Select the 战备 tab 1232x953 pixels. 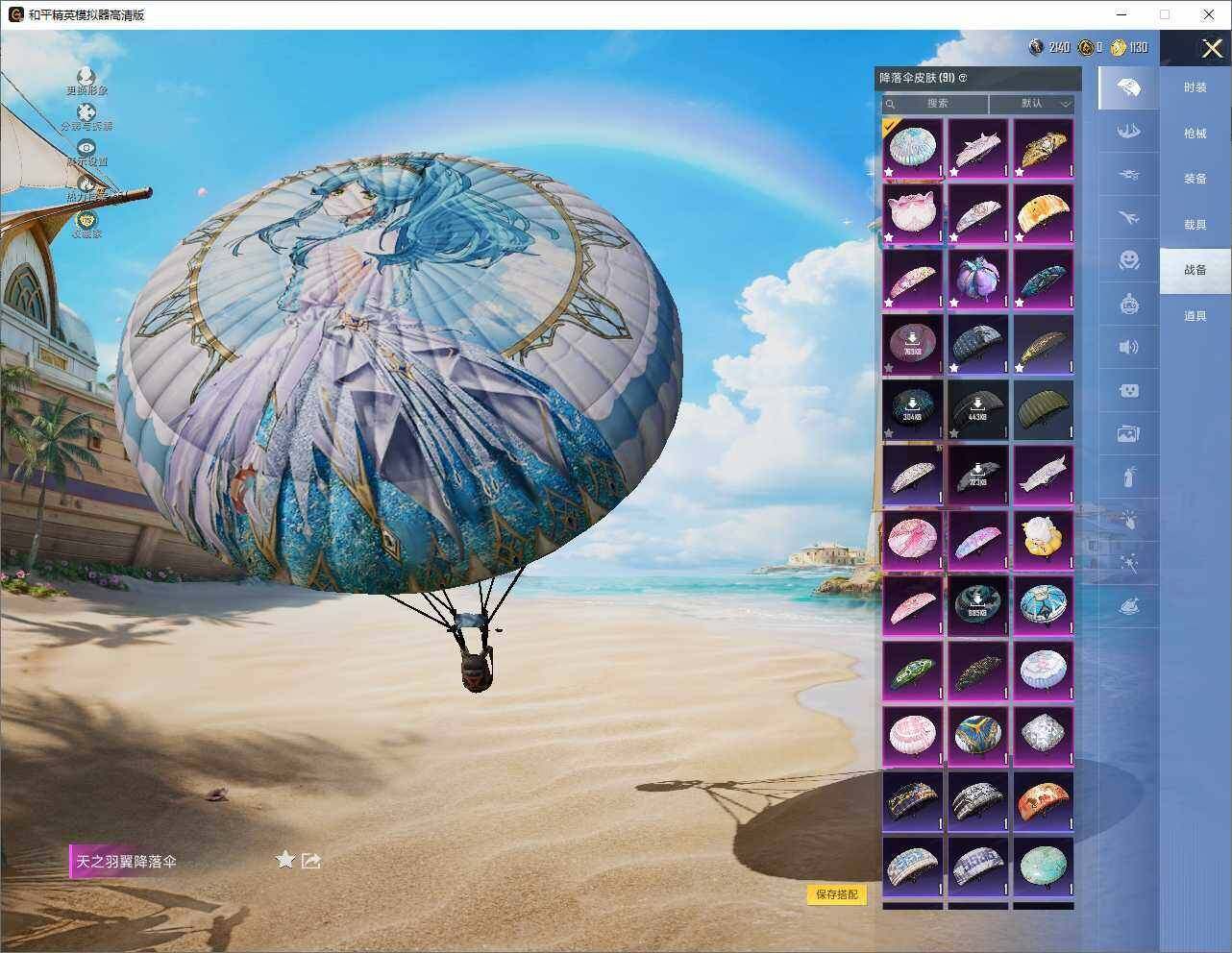coord(1195,271)
